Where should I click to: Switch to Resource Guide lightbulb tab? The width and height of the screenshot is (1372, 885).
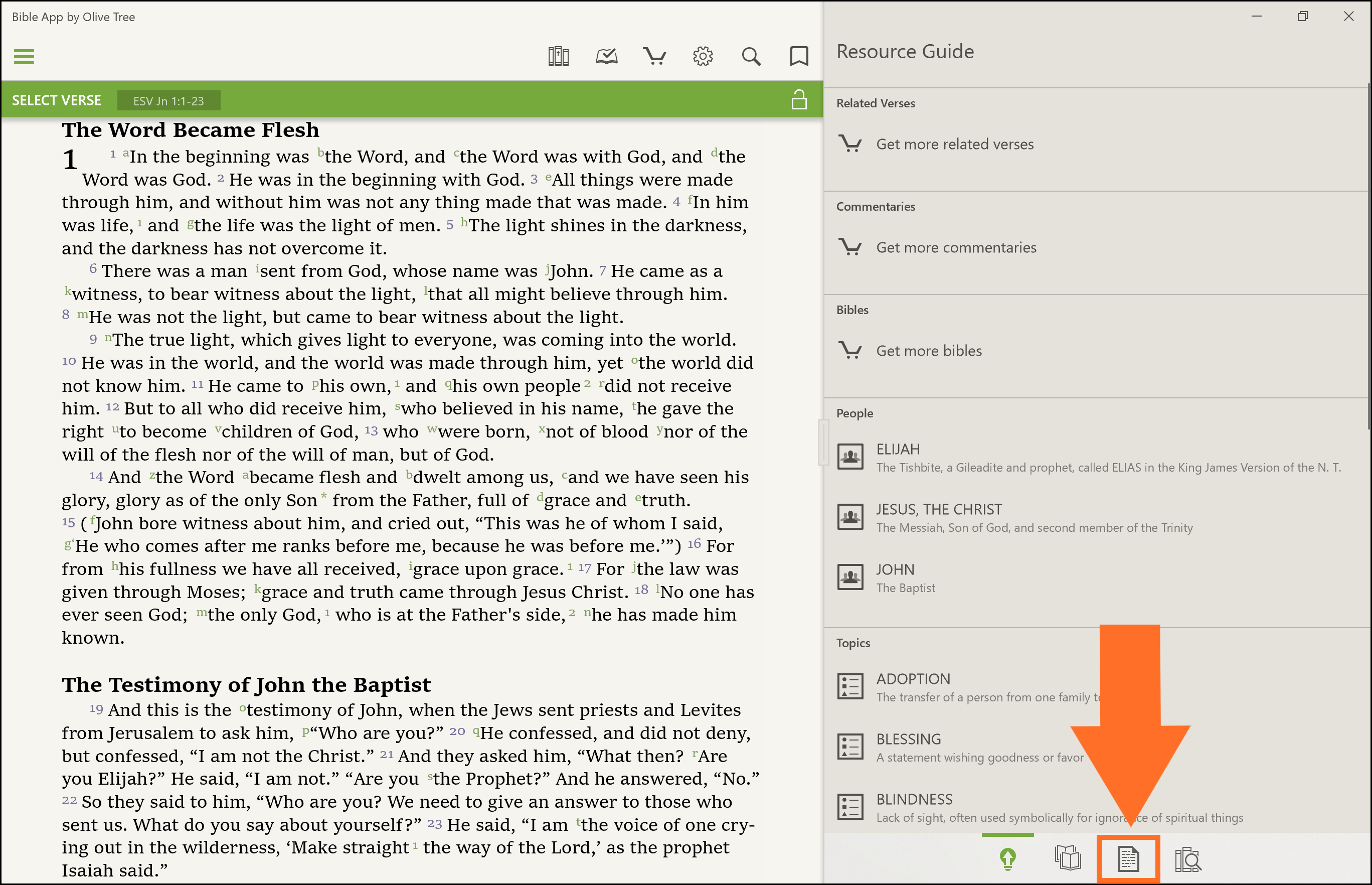(1007, 859)
